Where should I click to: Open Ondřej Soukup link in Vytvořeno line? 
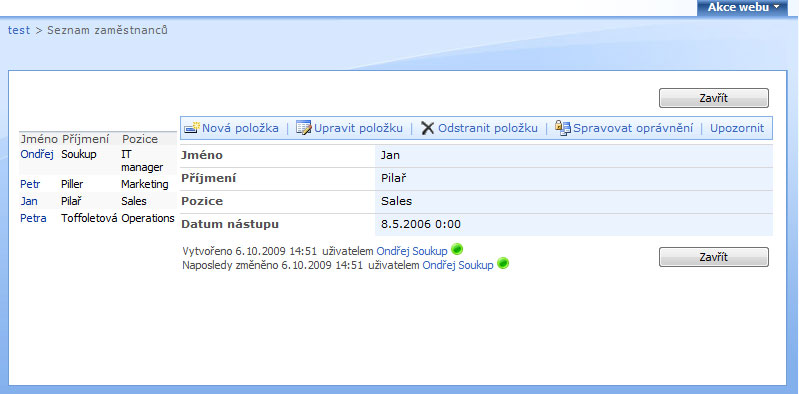coord(412,251)
